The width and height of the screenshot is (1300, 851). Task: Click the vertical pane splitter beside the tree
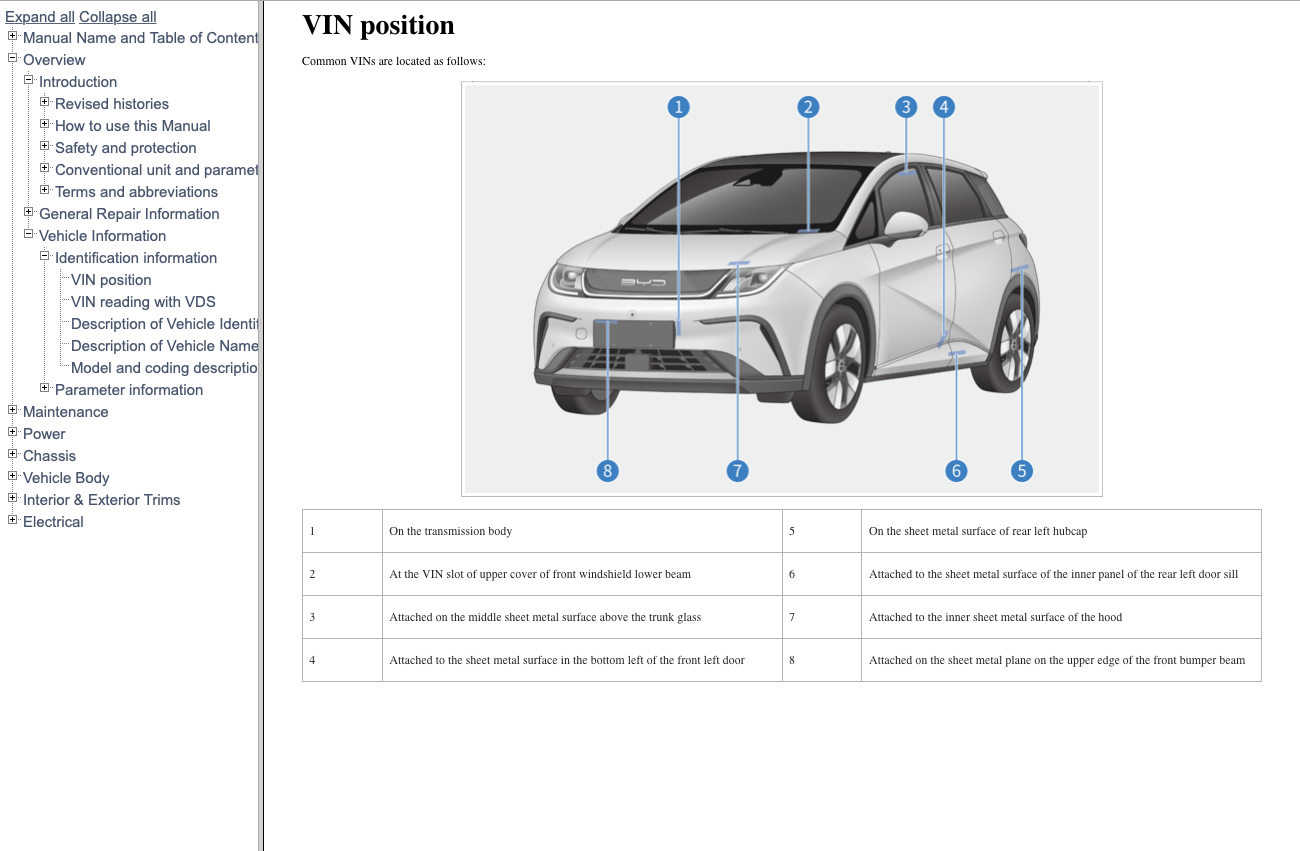tap(261, 425)
